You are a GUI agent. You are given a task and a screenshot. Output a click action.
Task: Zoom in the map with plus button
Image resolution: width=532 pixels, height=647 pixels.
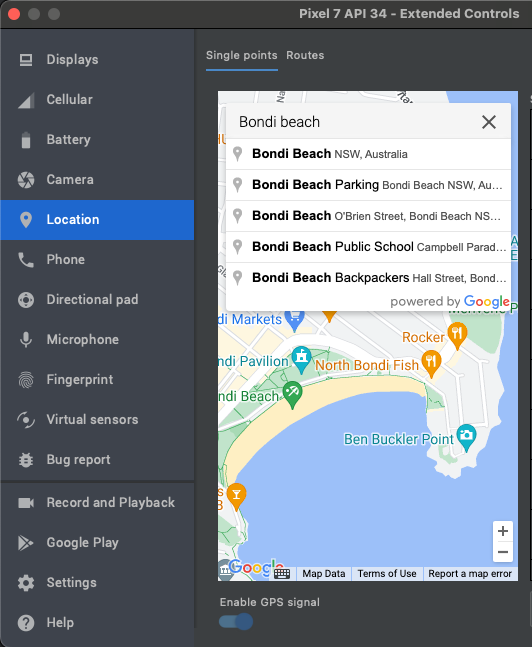[x=503, y=531]
